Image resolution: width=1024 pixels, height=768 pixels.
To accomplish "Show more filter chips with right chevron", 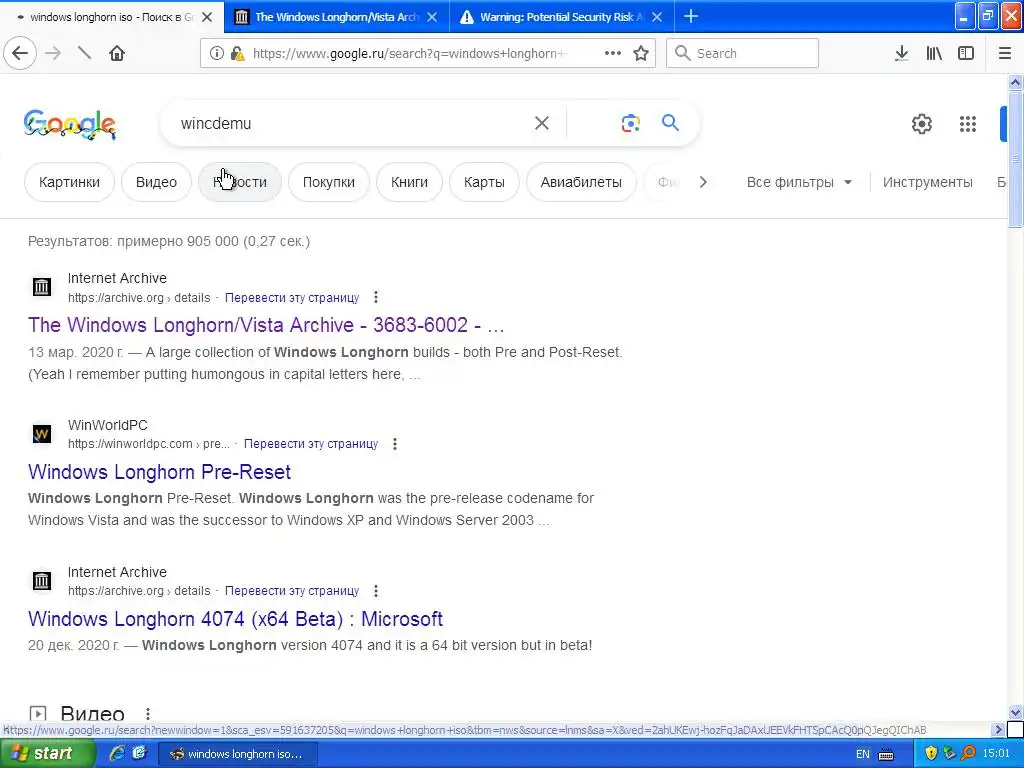I will (x=703, y=182).
